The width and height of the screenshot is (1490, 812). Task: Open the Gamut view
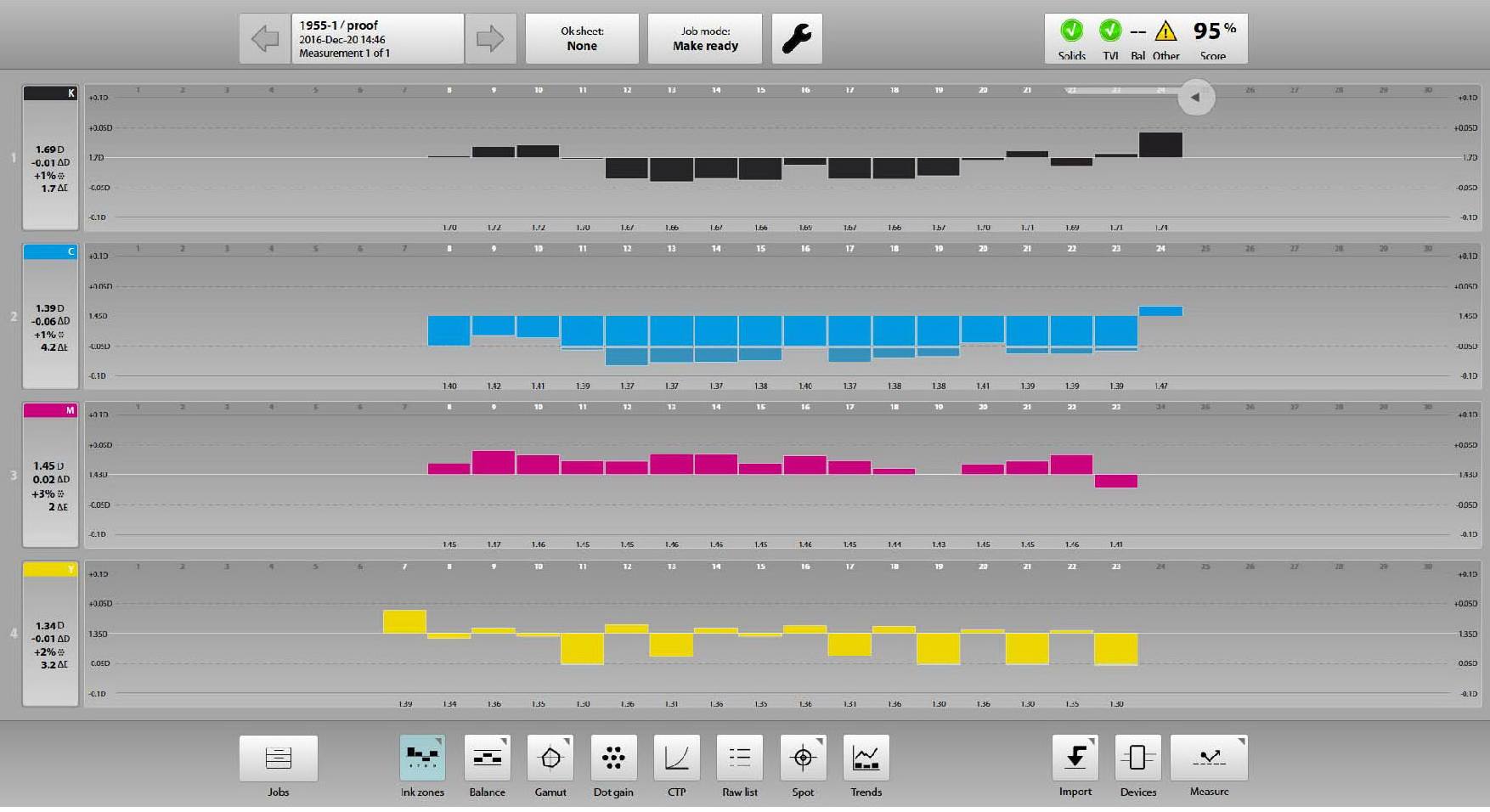coord(550,758)
